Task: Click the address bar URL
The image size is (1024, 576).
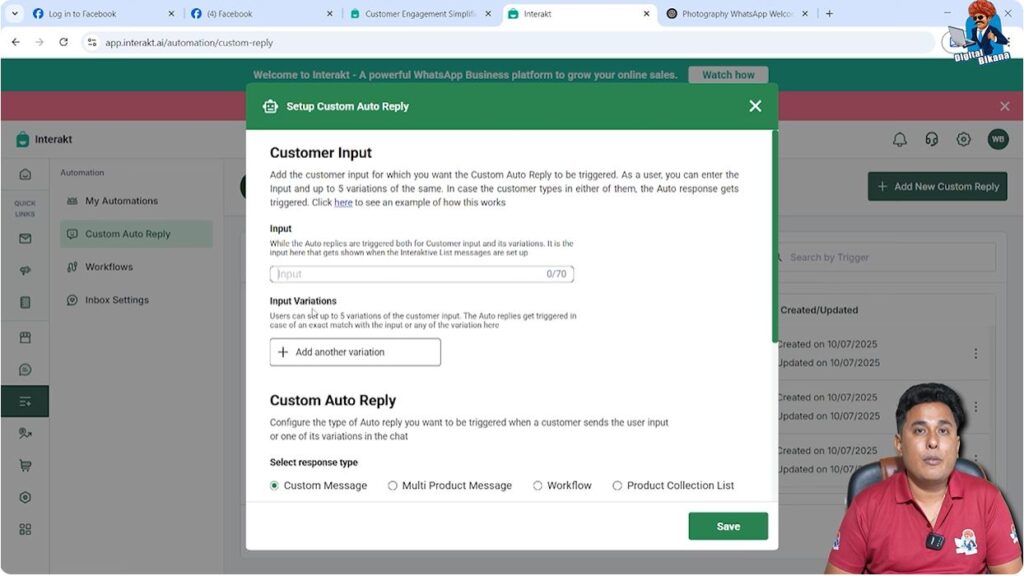Action: (189, 42)
